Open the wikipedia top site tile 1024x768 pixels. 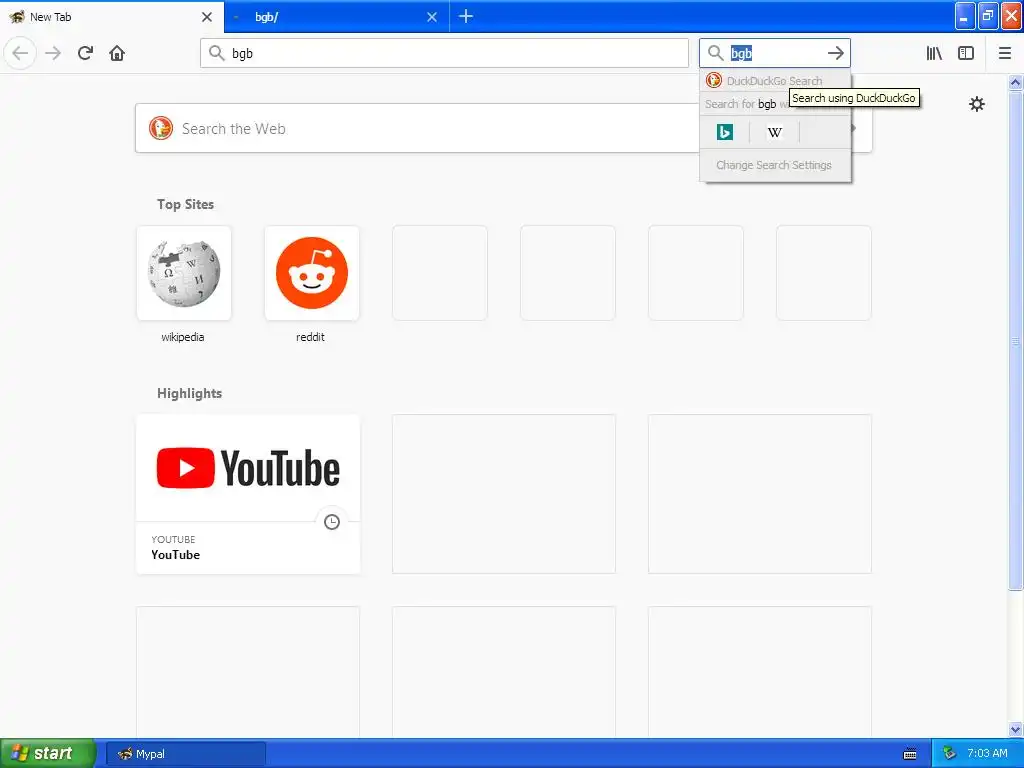[184, 273]
